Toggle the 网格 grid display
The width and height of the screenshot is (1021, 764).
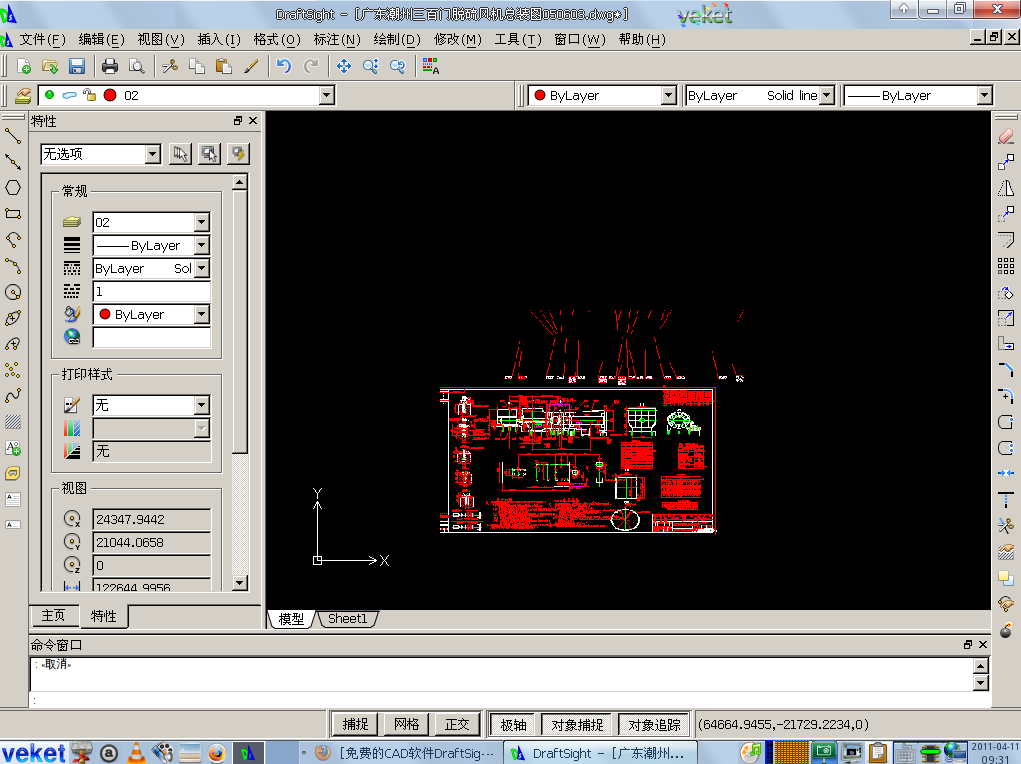[406, 724]
